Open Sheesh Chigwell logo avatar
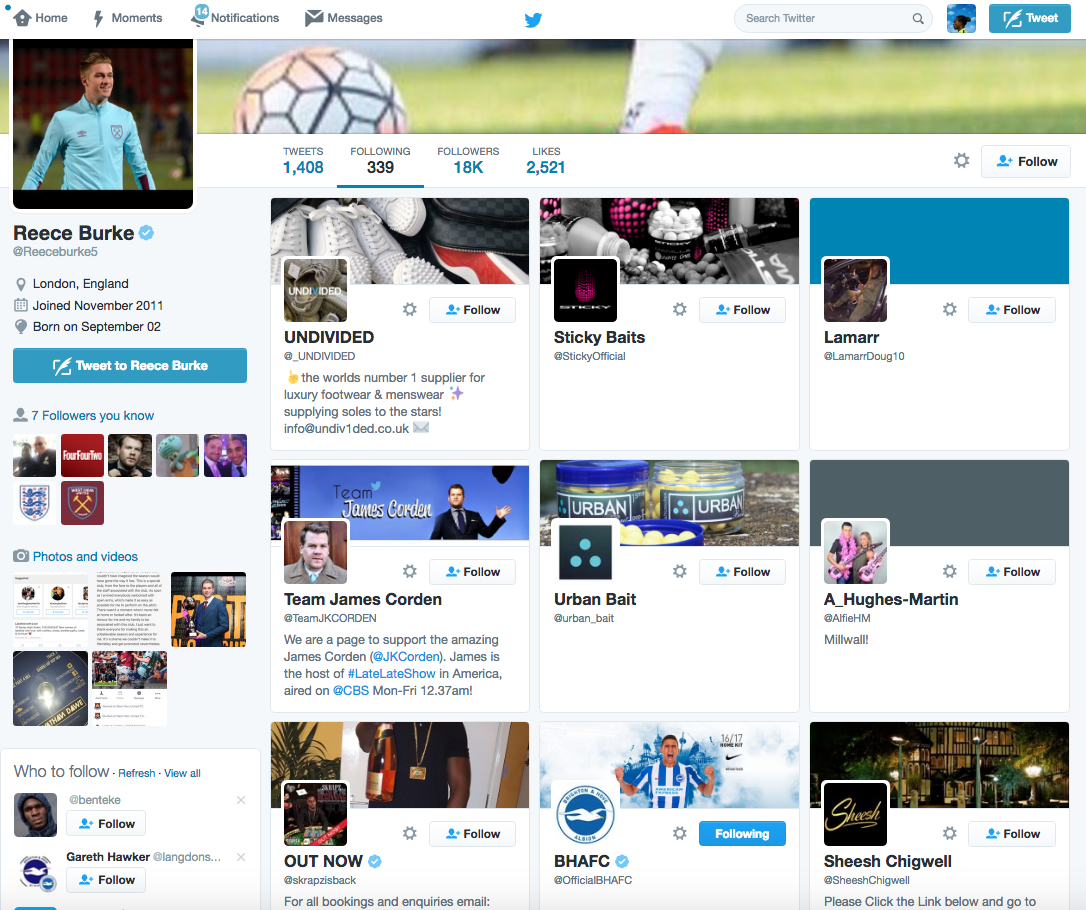 point(855,814)
